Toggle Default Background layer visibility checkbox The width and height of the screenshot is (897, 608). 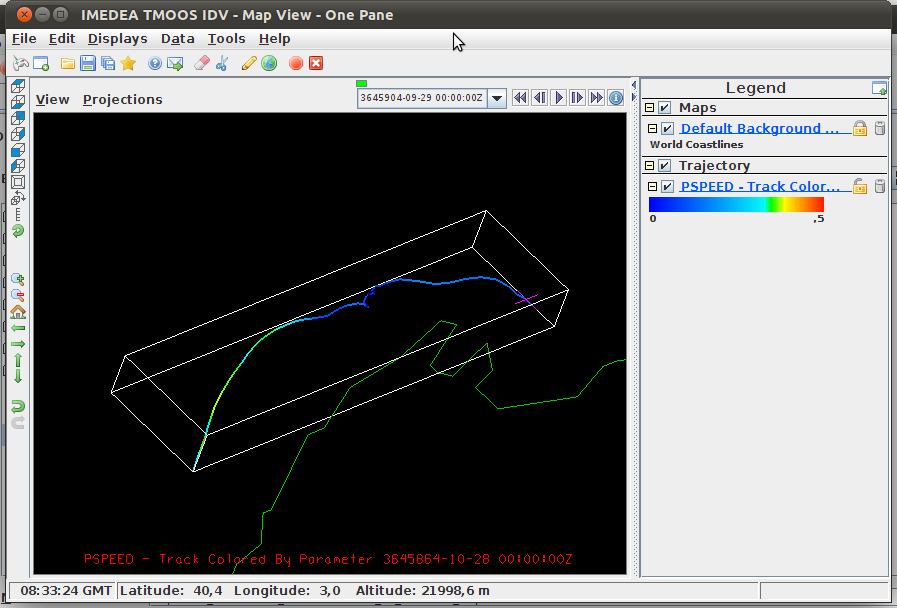click(x=667, y=128)
